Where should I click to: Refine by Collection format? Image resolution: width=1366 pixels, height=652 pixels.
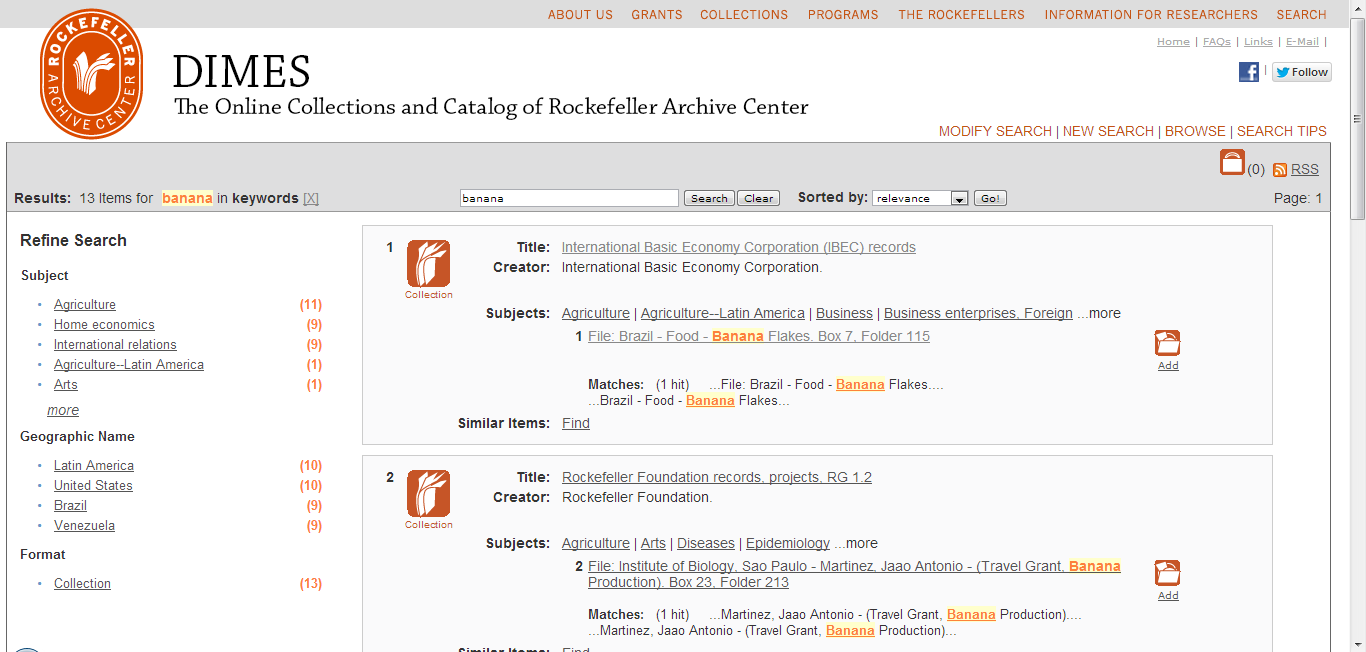82,584
